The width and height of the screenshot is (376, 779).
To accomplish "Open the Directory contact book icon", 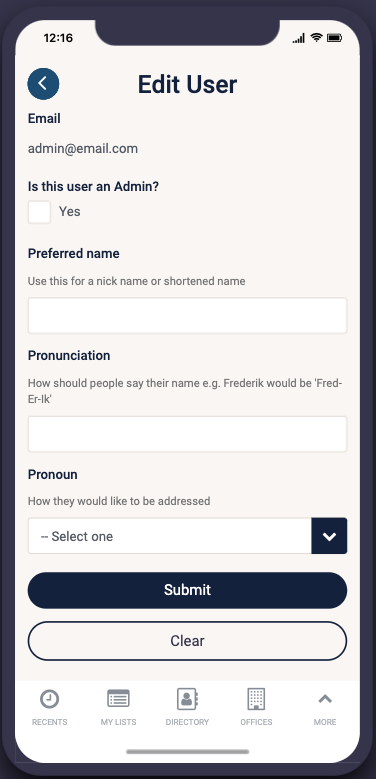I will point(187,699).
